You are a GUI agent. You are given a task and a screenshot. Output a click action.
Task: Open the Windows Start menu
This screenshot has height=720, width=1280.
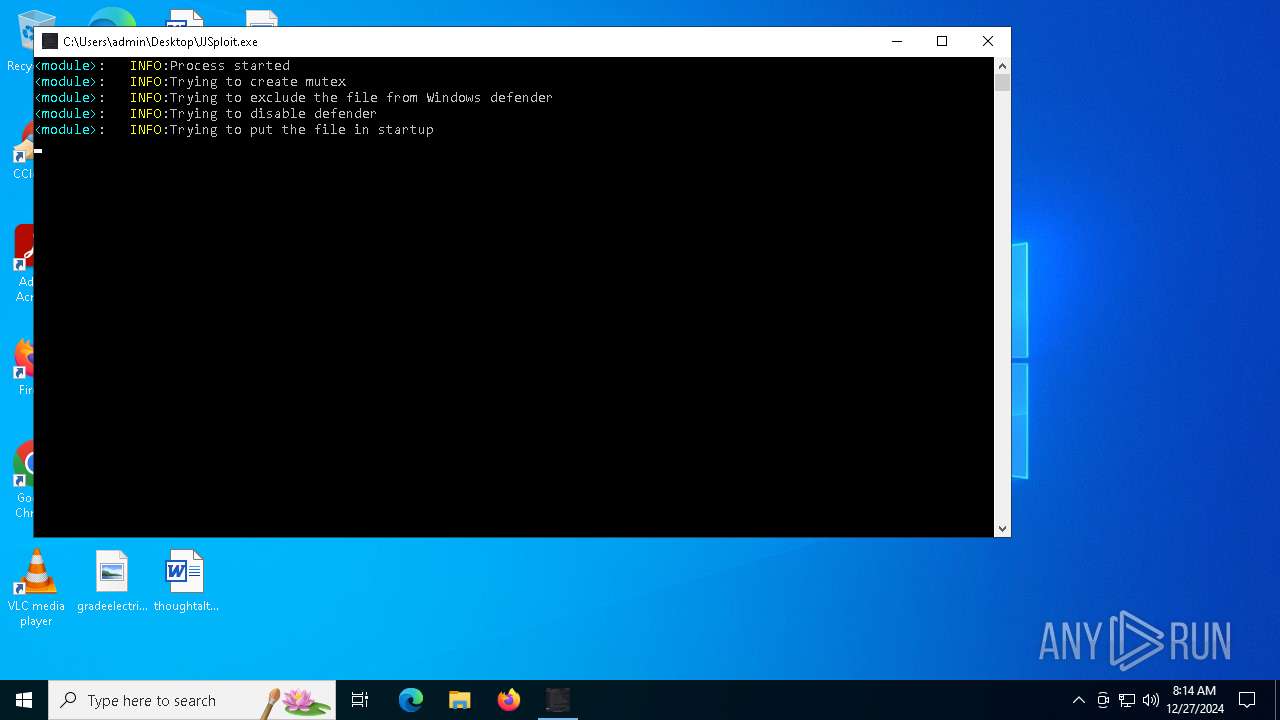point(24,700)
